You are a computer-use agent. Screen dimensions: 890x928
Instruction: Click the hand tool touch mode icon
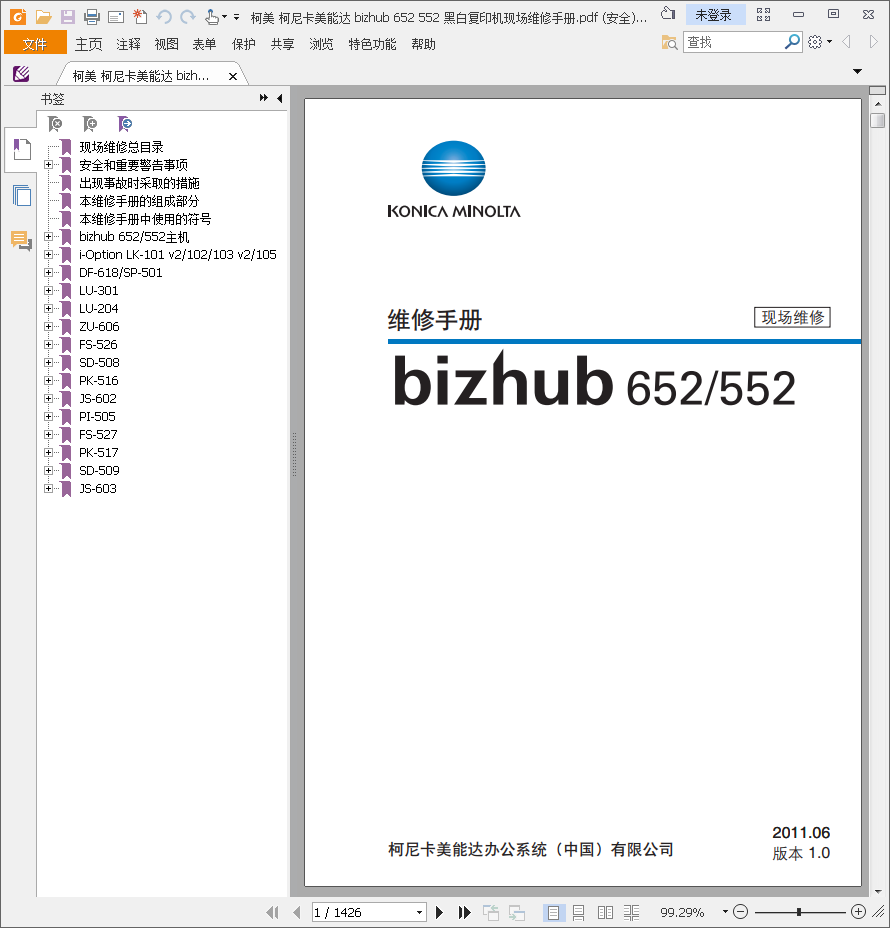tap(212, 17)
